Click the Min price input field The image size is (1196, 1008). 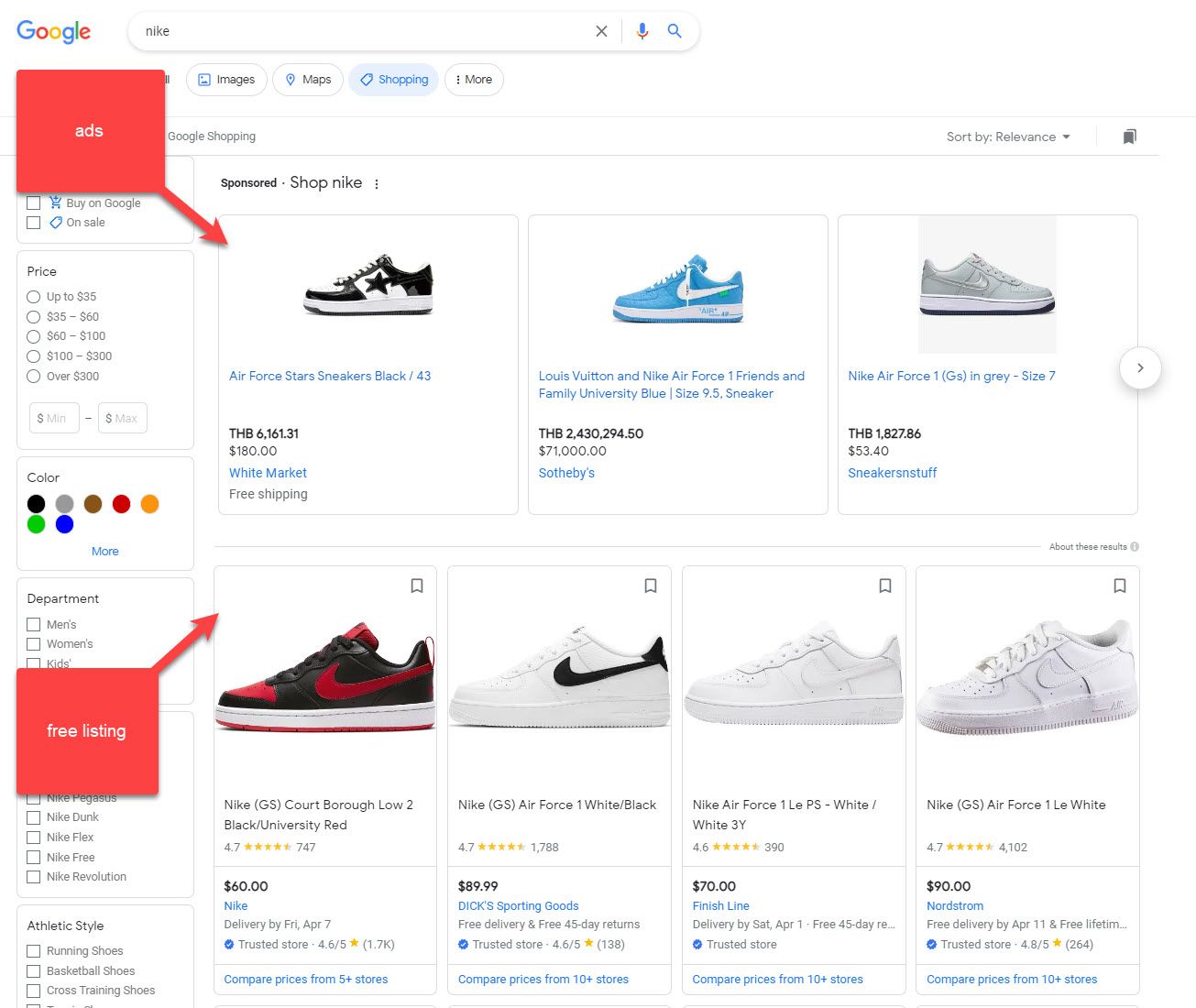pos(54,418)
